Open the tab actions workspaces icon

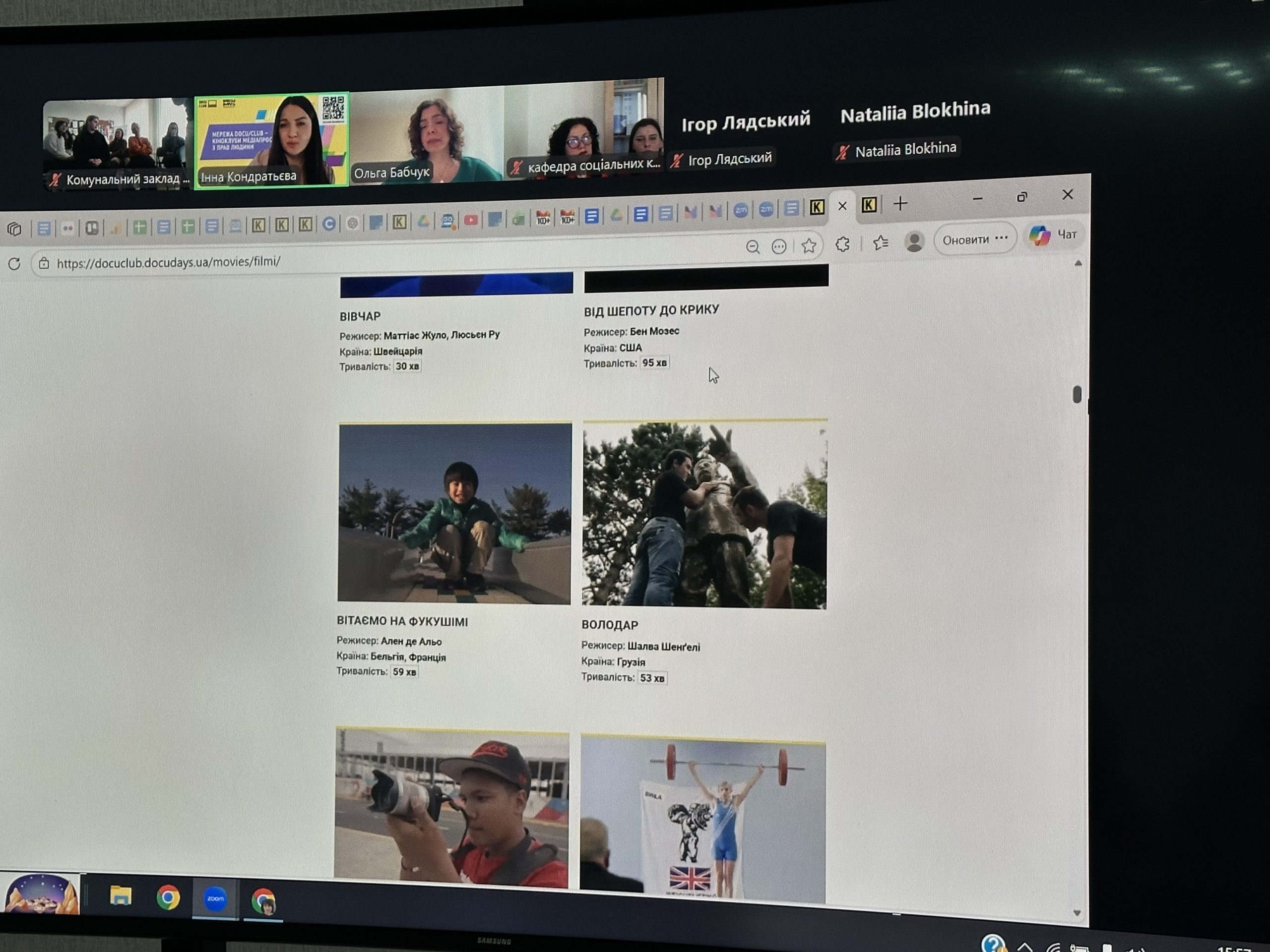(14, 229)
